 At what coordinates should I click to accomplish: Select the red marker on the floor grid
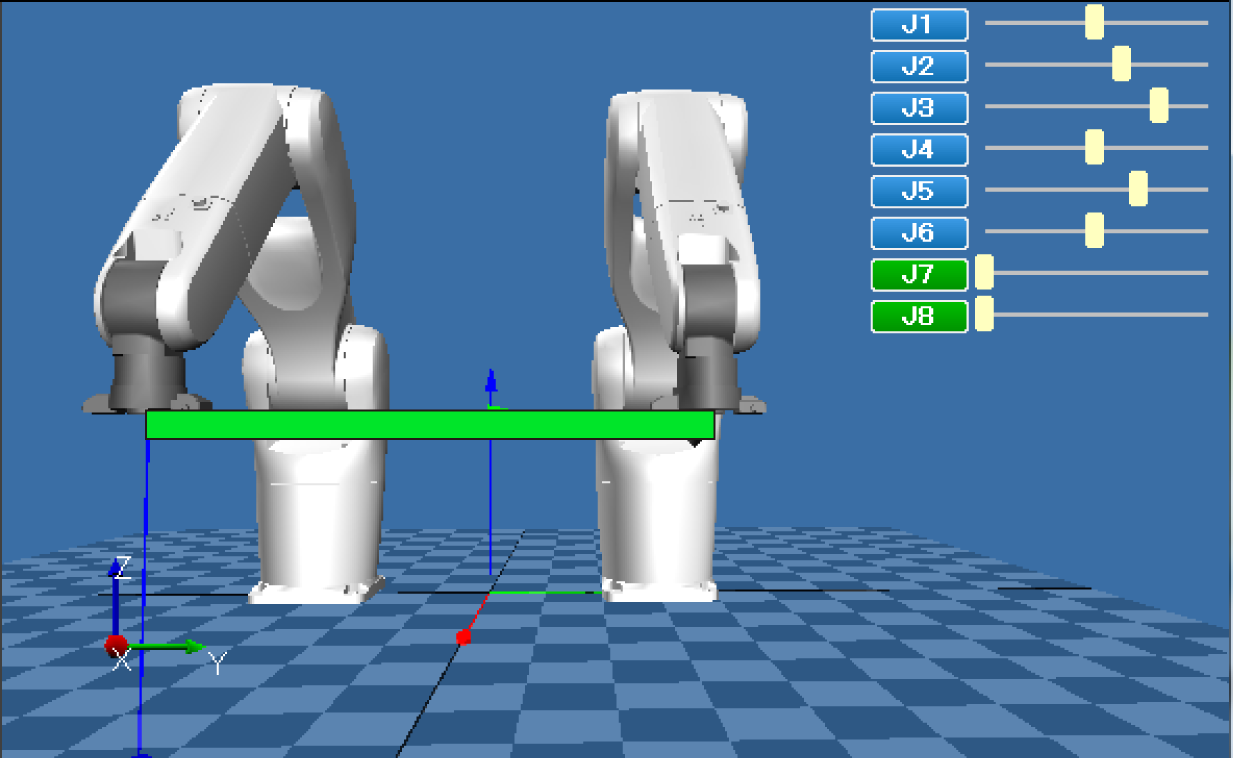[463, 637]
